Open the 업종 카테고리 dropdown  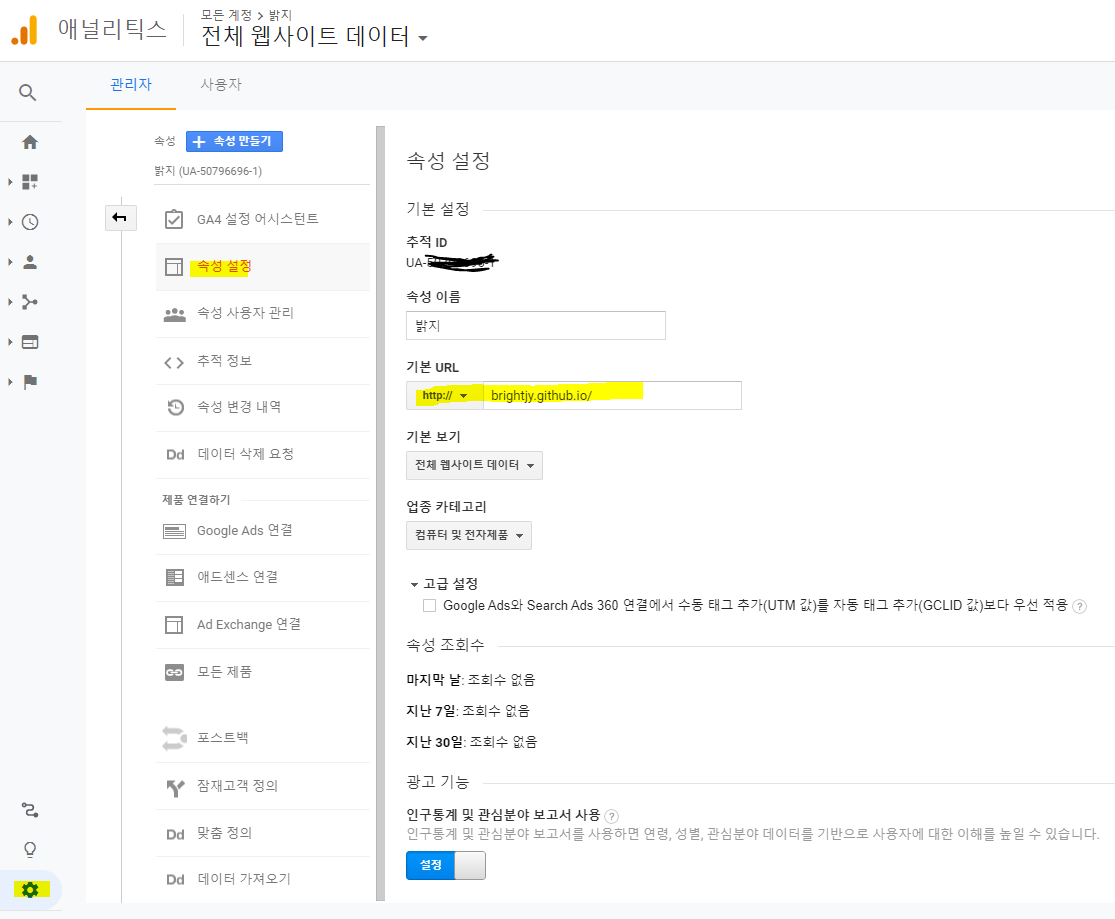469,536
